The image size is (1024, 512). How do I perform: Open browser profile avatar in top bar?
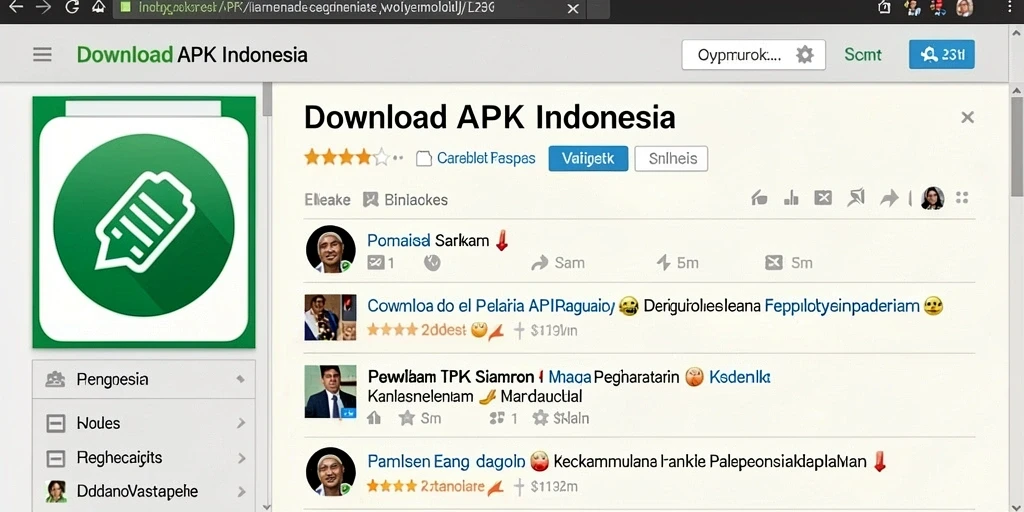click(x=964, y=8)
